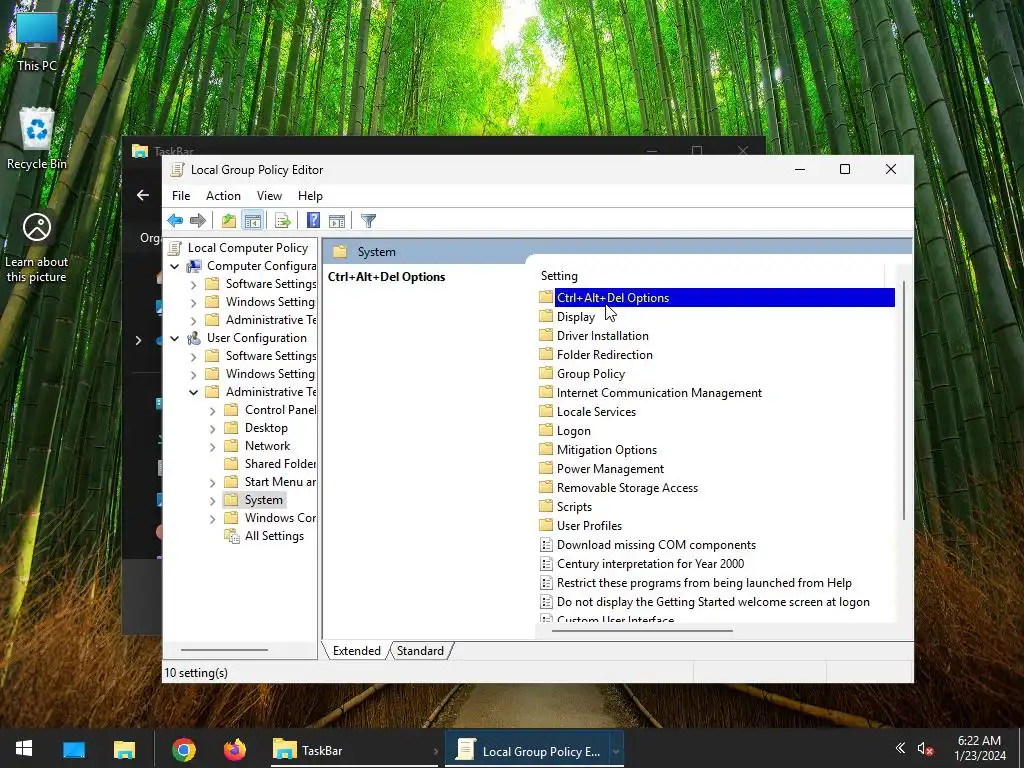Viewport: 1024px width, 768px height.
Task: Click the muted volume tray icon
Action: point(925,749)
